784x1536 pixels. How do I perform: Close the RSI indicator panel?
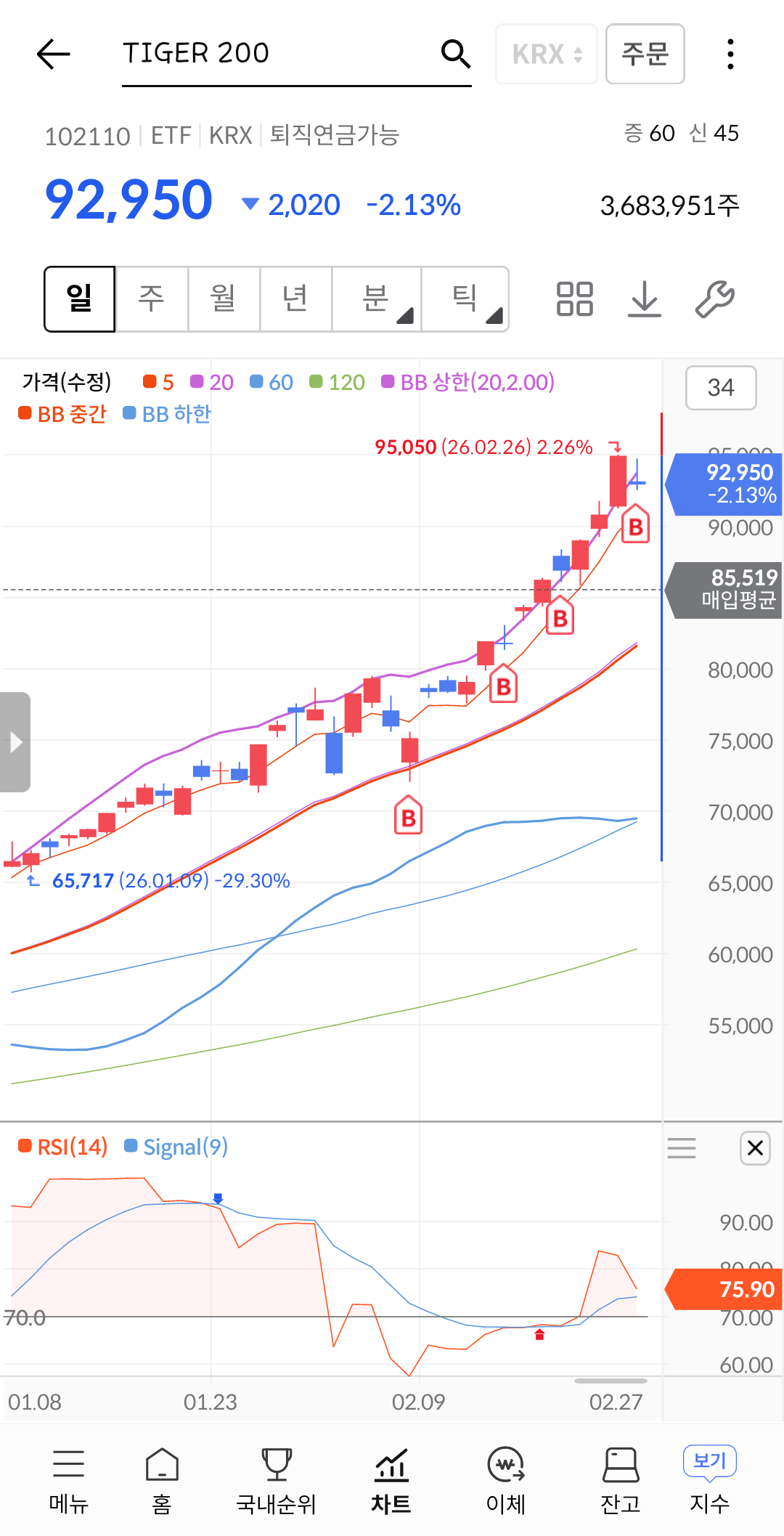point(755,1148)
